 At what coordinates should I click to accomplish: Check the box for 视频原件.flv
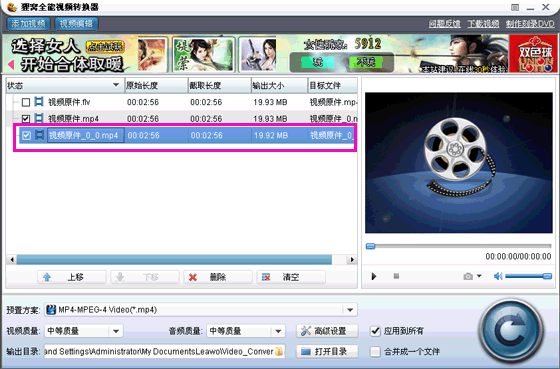[26, 103]
